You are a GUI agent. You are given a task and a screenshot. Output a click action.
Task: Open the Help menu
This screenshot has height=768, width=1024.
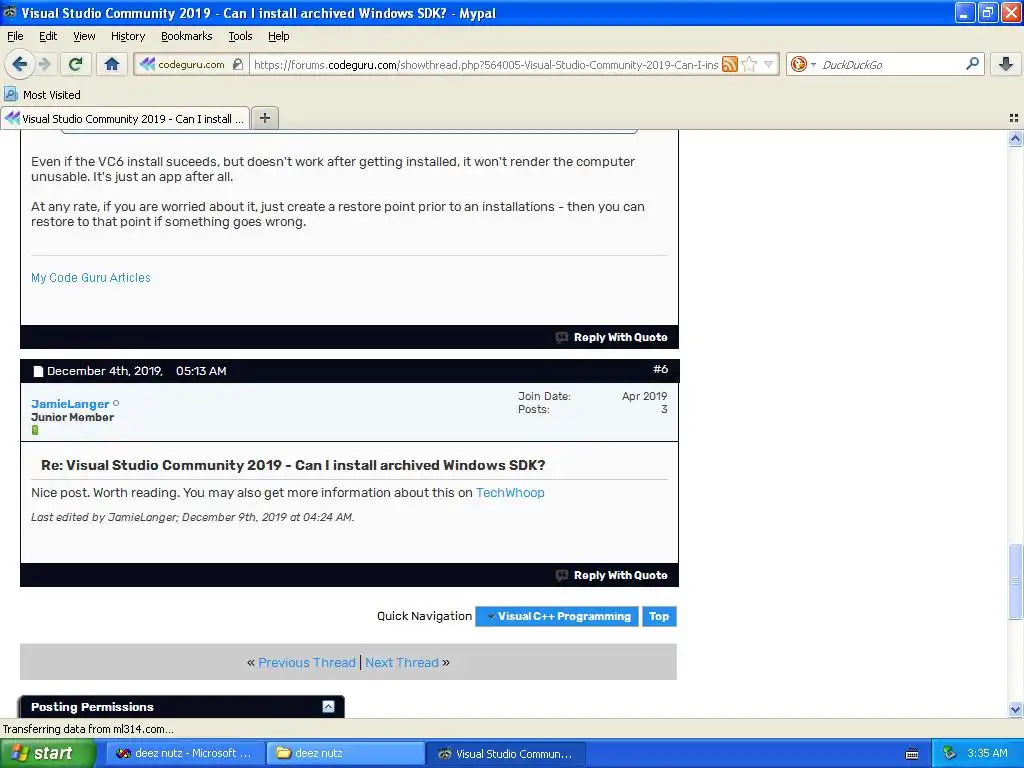[x=279, y=36]
